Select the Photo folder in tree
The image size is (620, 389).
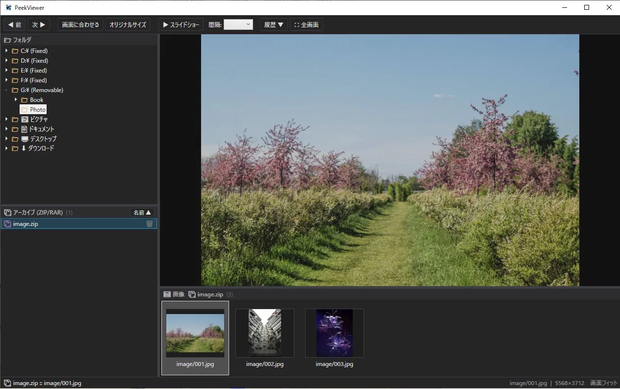tap(33, 110)
